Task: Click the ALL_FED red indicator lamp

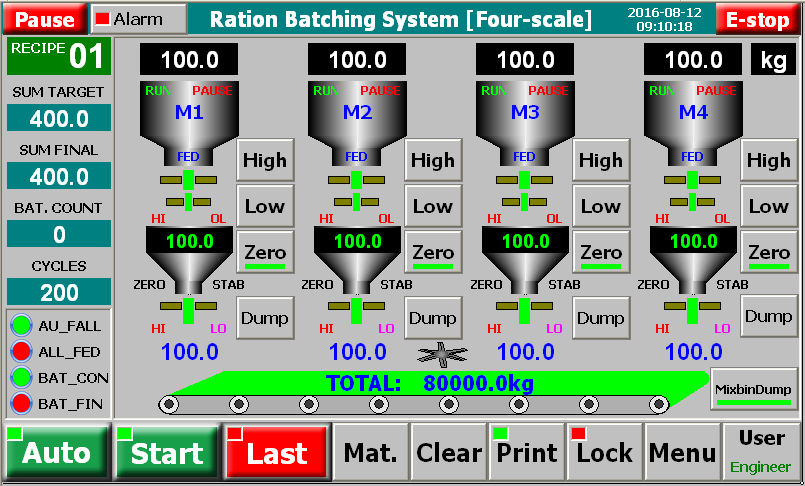Action: tap(23, 352)
